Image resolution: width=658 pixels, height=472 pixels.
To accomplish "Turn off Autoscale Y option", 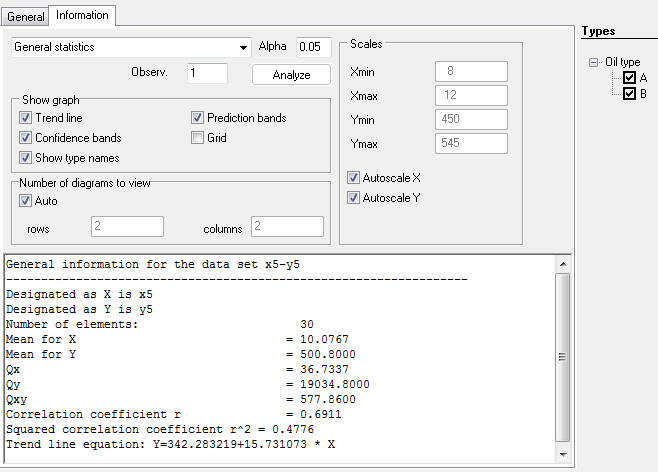I will coord(354,197).
